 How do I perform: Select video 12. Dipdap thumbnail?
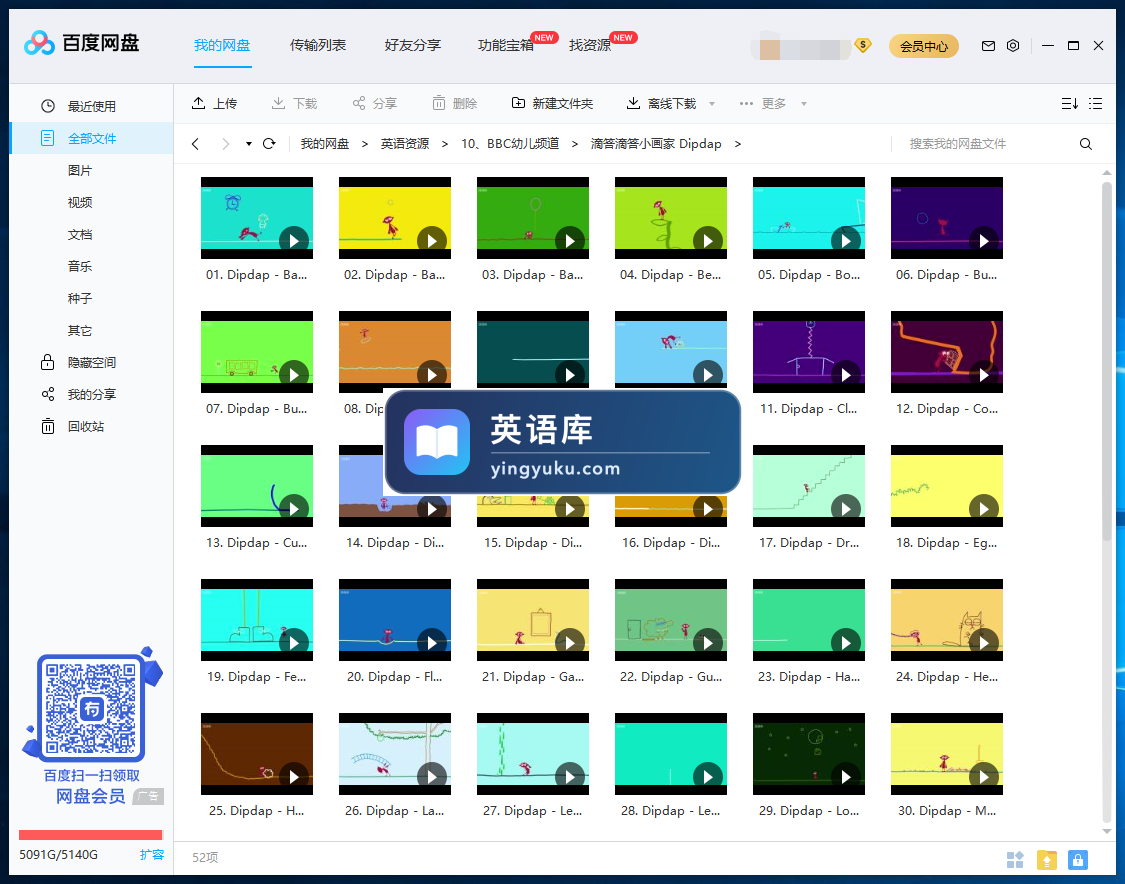coord(946,352)
